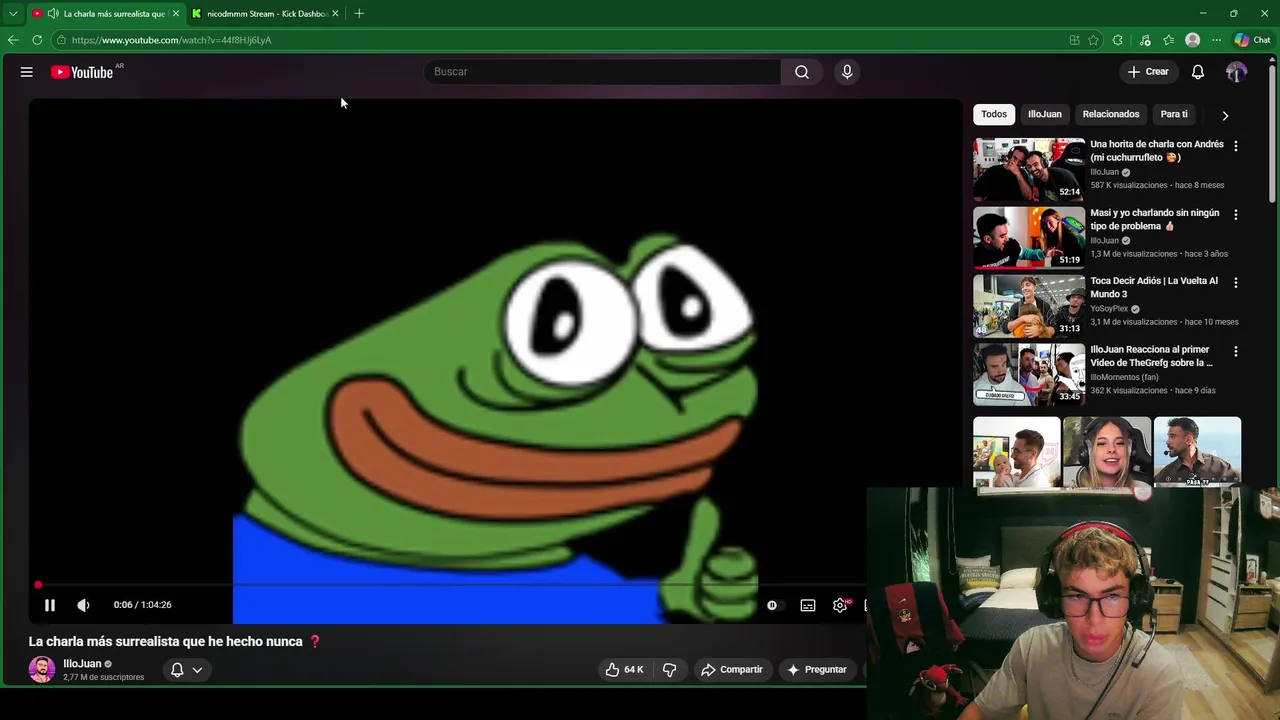This screenshot has width=1280, height=720.
Task: Open options for 'Toca Decir Adiós' video
Action: [x=1235, y=283]
